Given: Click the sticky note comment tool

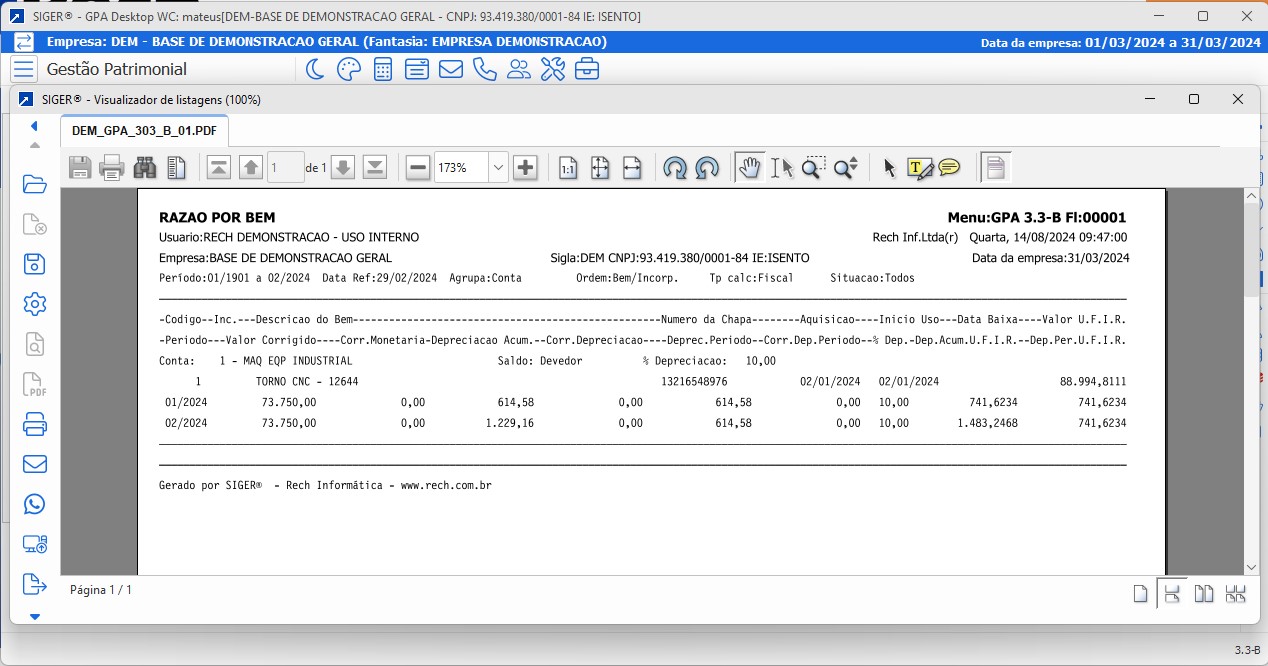Looking at the screenshot, I should [x=949, y=168].
